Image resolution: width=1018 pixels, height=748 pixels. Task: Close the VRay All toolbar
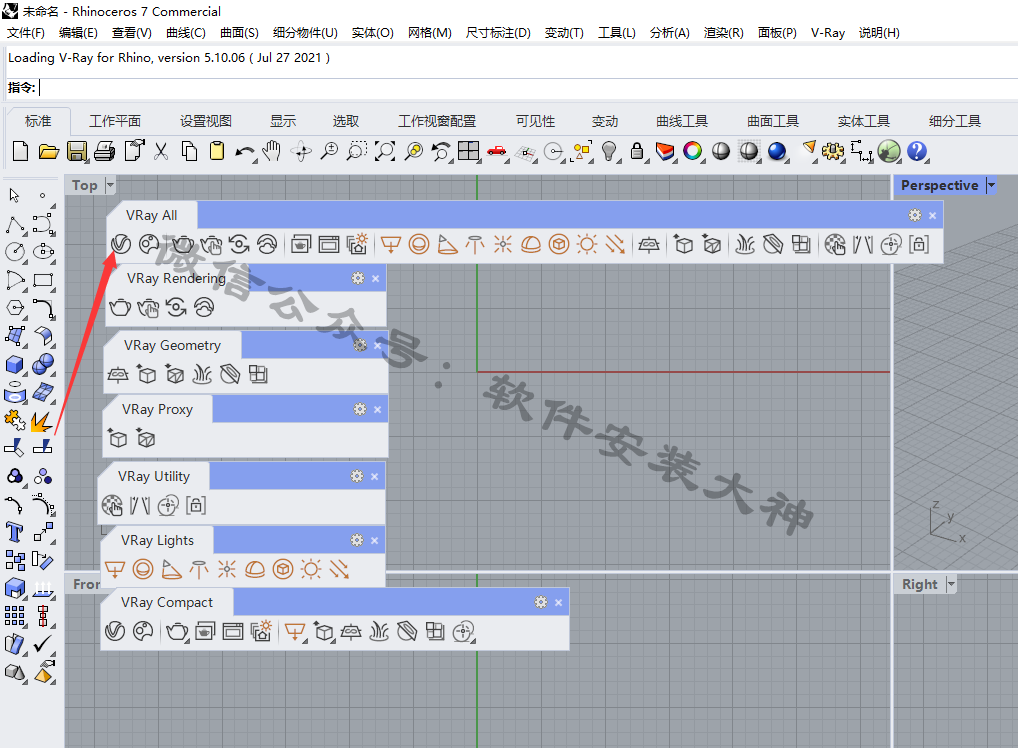click(x=932, y=216)
